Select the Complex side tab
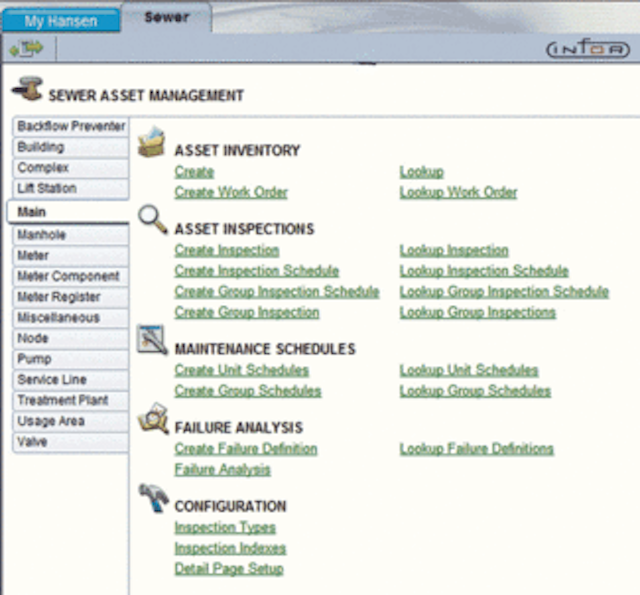The height and width of the screenshot is (595, 640). click(x=71, y=168)
